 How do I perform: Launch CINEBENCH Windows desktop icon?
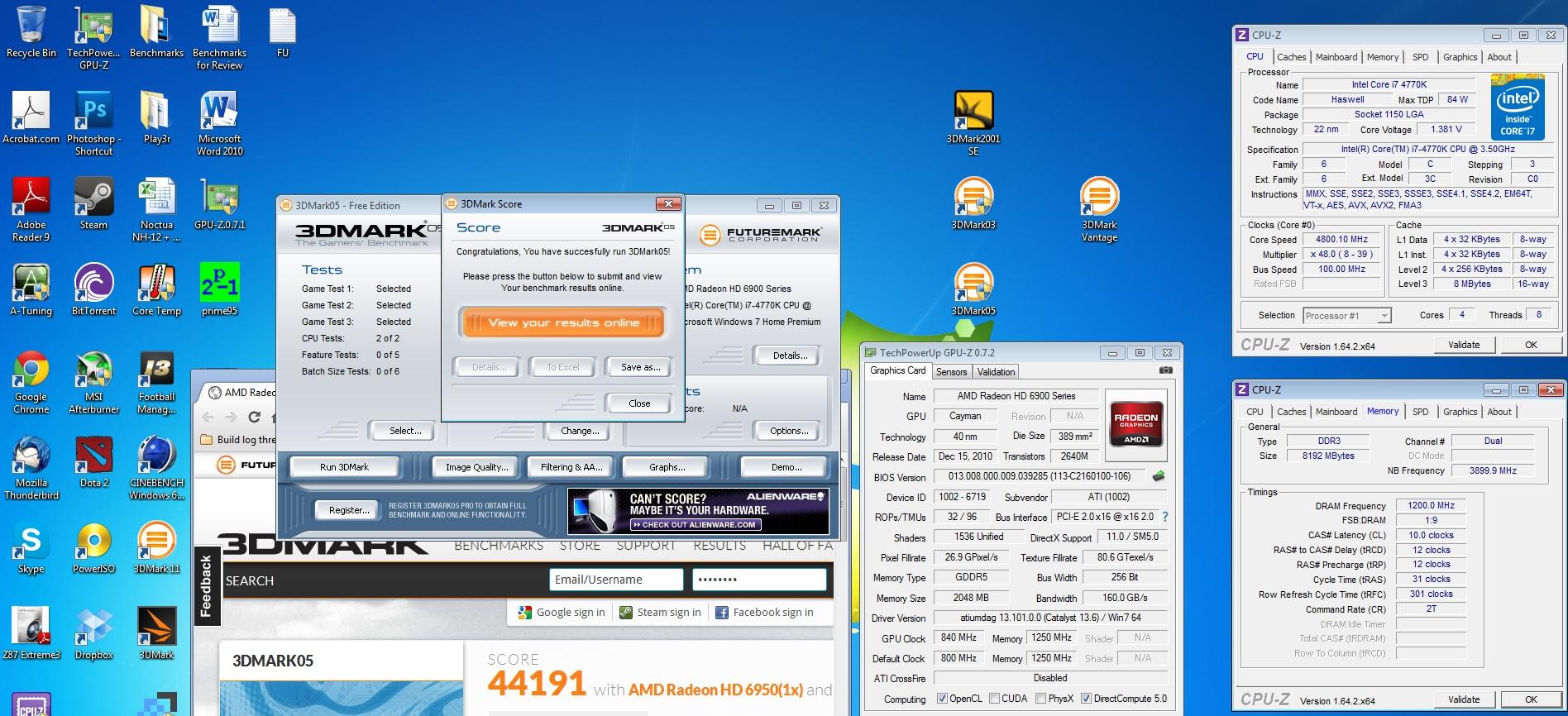(x=156, y=468)
